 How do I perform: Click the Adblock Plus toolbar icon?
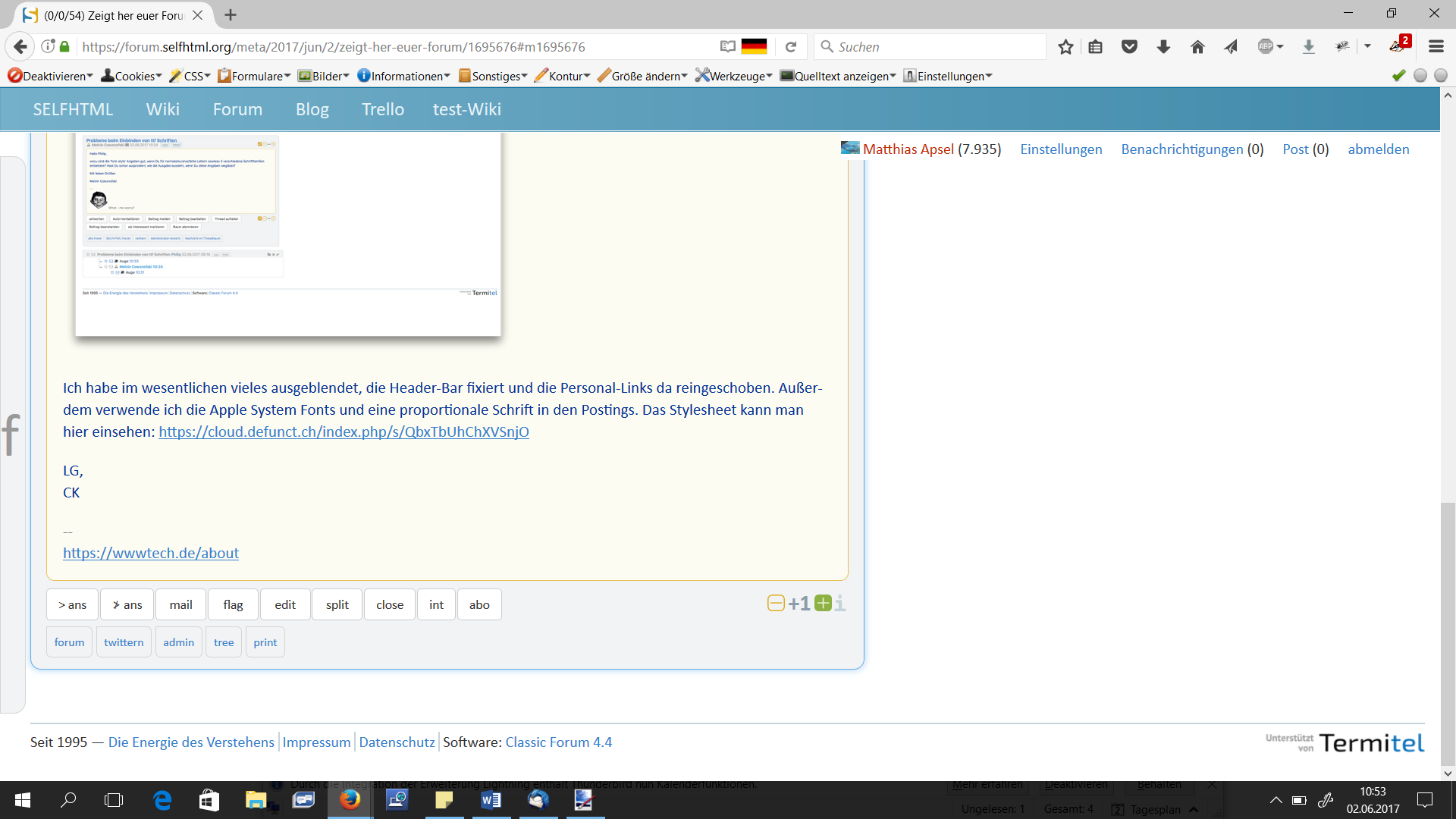tap(1265, 46)
